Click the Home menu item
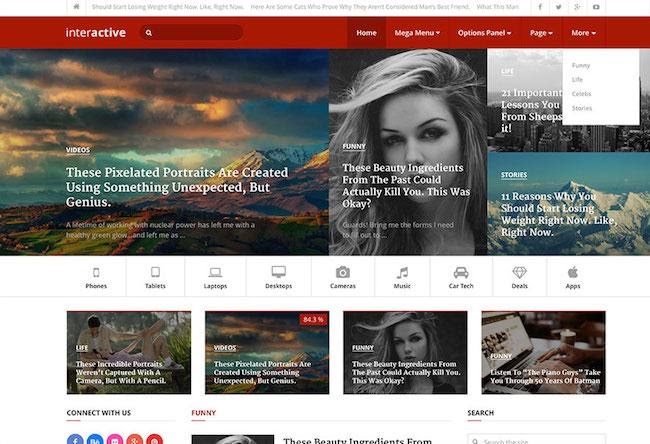 coord(366,33)
